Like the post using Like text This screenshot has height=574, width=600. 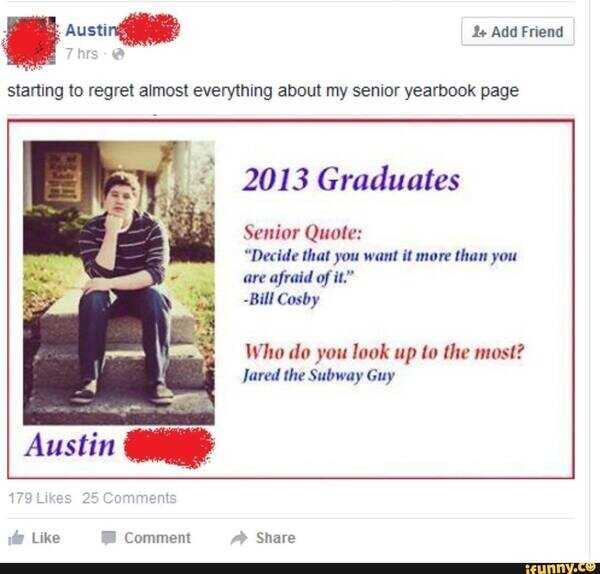46,538
